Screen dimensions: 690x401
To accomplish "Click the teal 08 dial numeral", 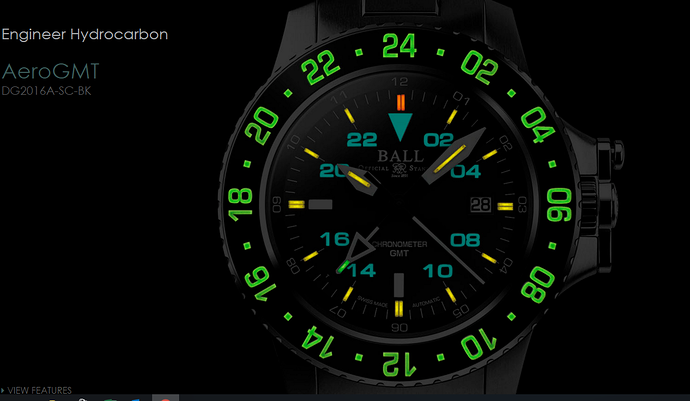I will (465, 240).
